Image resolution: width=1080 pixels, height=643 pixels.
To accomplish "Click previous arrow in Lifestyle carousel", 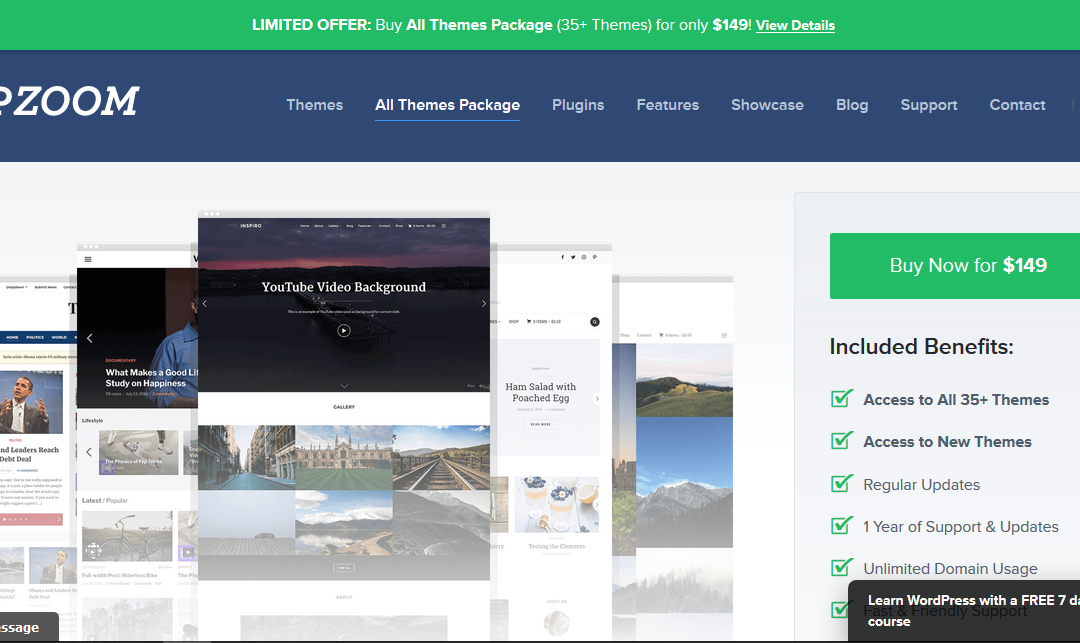I will tap(89, 452).
